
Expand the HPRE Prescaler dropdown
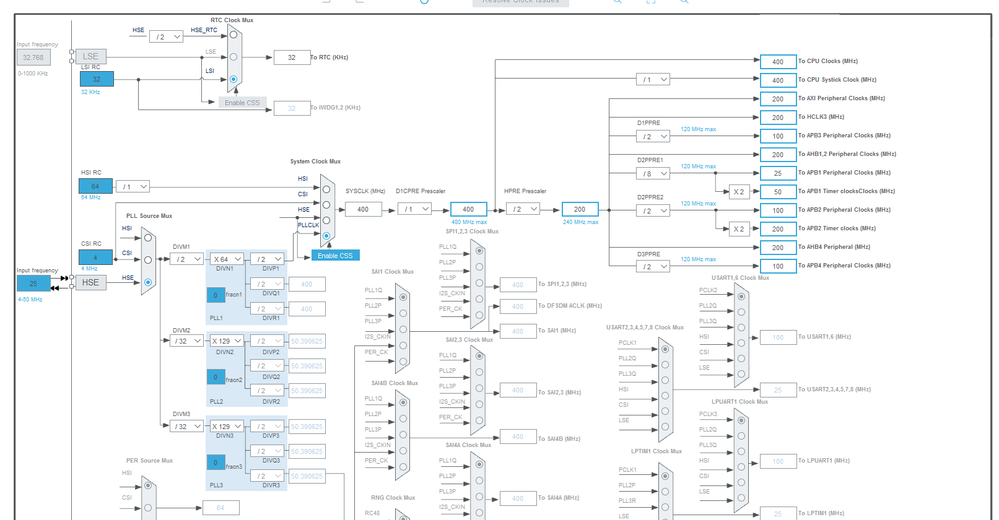[523, 209]
